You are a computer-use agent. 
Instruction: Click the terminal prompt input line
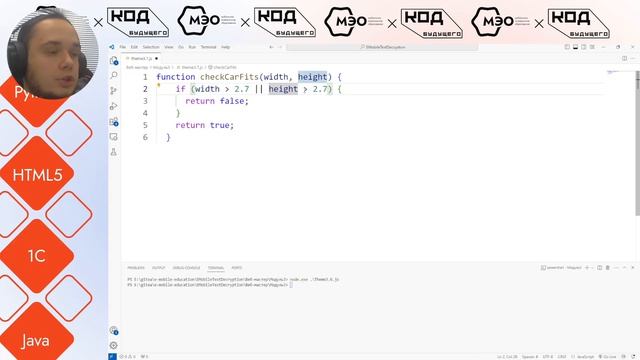pos(210,285)
